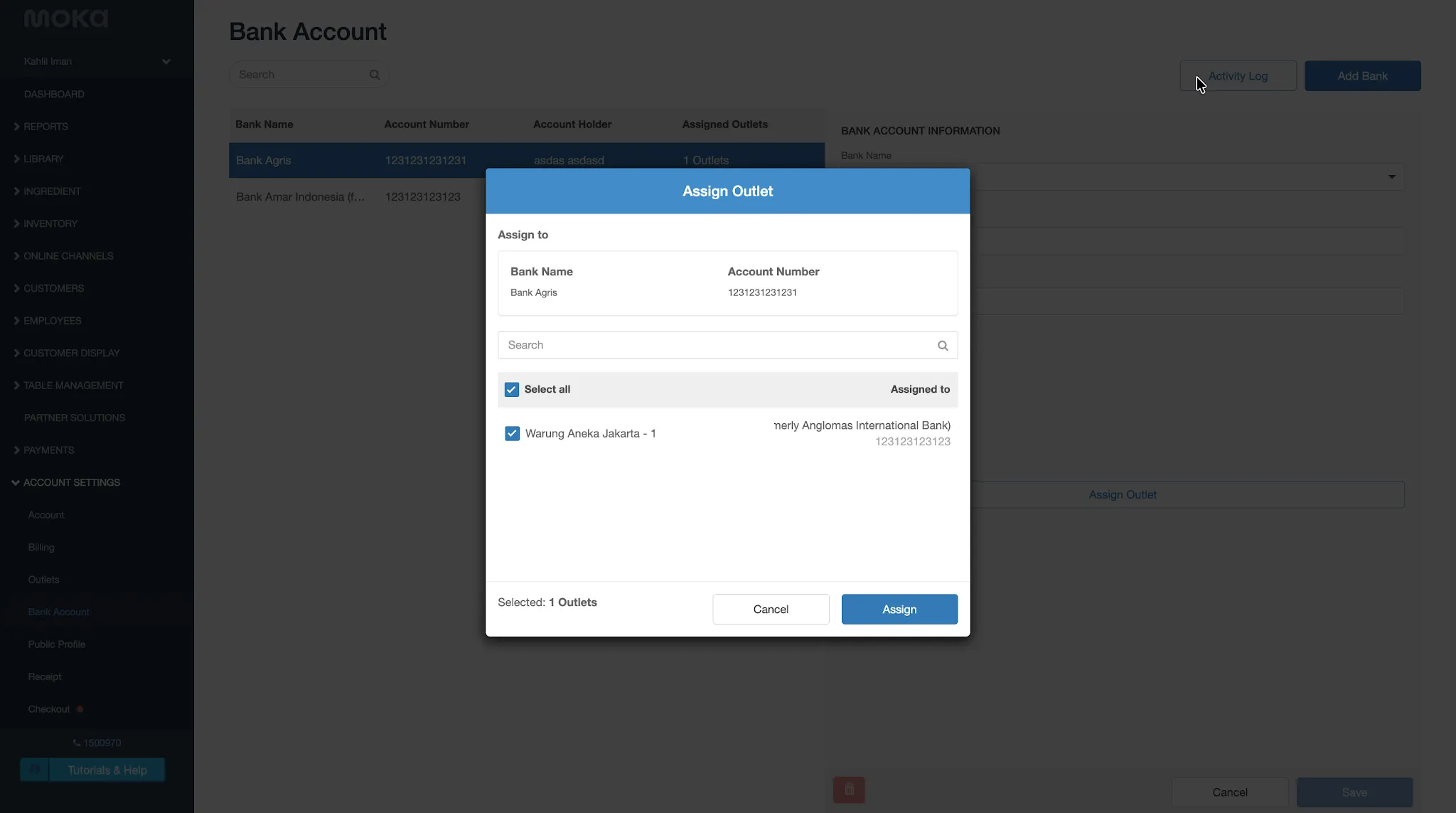Click Cancel in Assign Outlet dialog
1456x813 pixels.
tap(771, 610)
